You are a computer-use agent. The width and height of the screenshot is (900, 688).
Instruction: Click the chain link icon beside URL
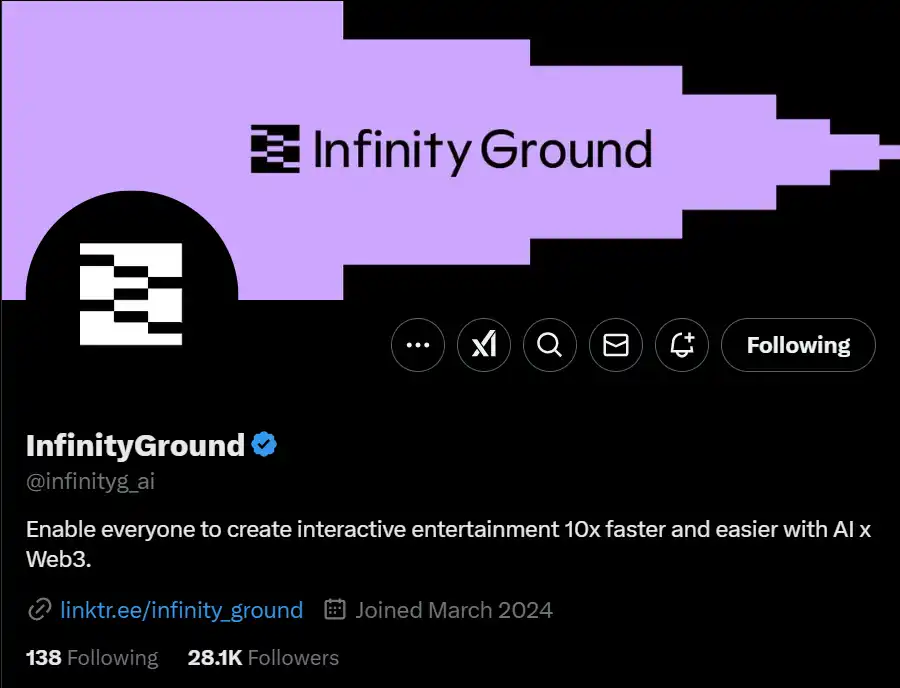pos(40,610)
